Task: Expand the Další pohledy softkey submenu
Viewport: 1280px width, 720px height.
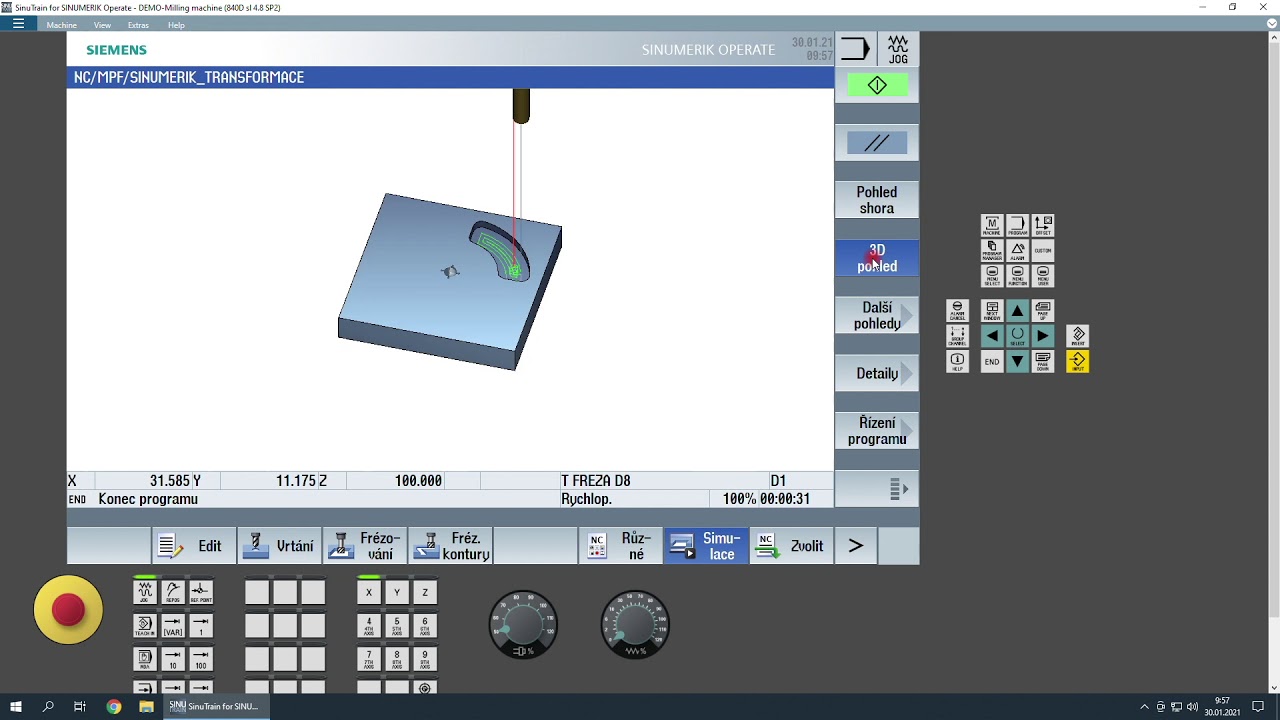Action: (x=877, y=315)
